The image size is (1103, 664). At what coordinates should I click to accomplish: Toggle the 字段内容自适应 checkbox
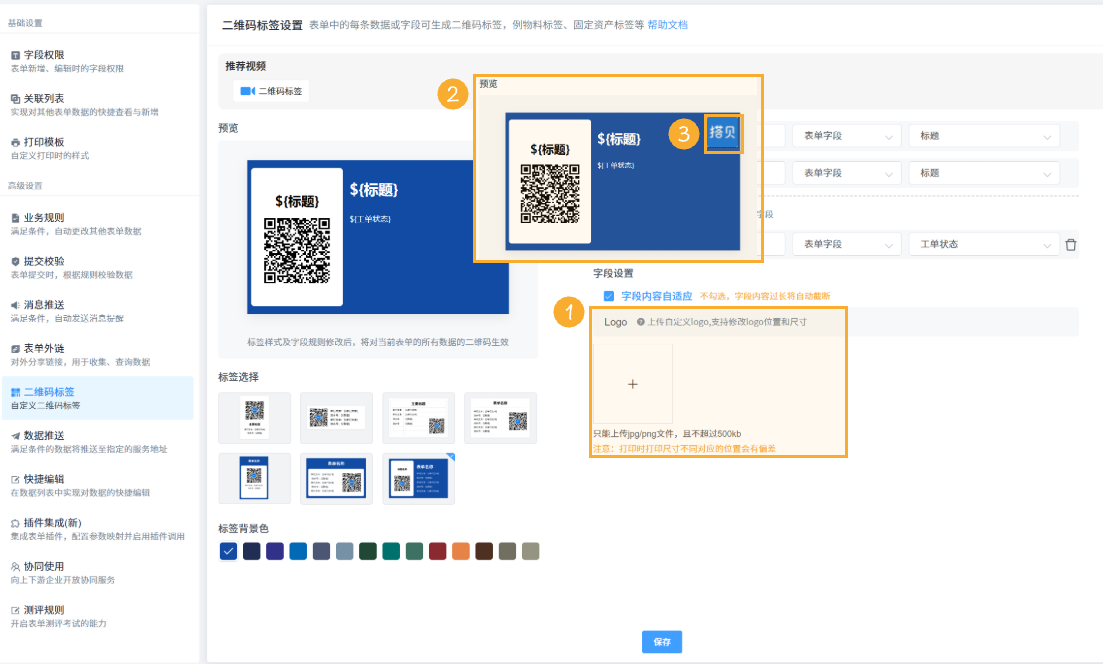pyautogui.click(x=609, y=296)
